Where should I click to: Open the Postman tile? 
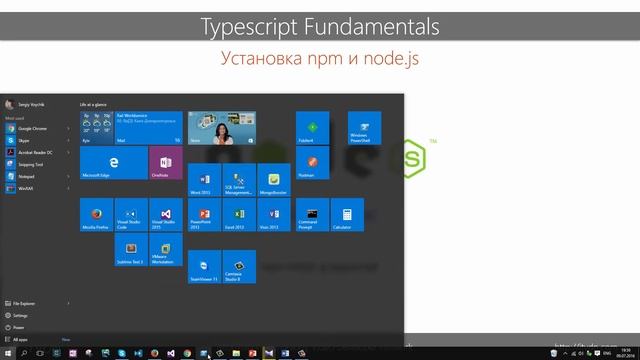tap(312, 162)
